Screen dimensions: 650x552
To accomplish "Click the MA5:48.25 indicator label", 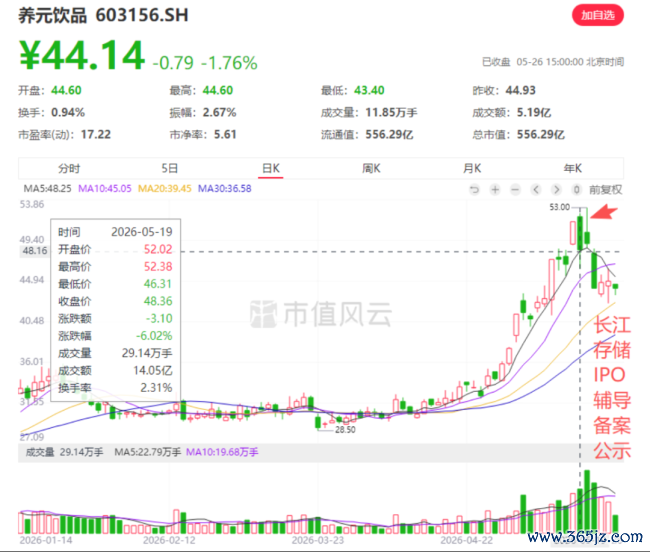I will (48, 189).
